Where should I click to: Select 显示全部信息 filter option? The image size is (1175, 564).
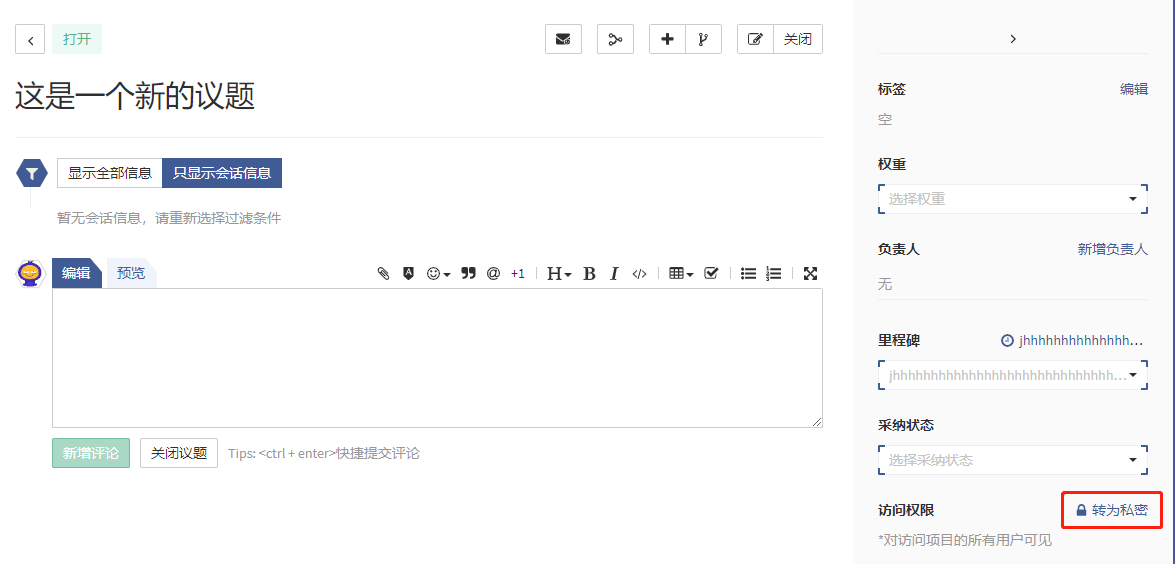109,173
